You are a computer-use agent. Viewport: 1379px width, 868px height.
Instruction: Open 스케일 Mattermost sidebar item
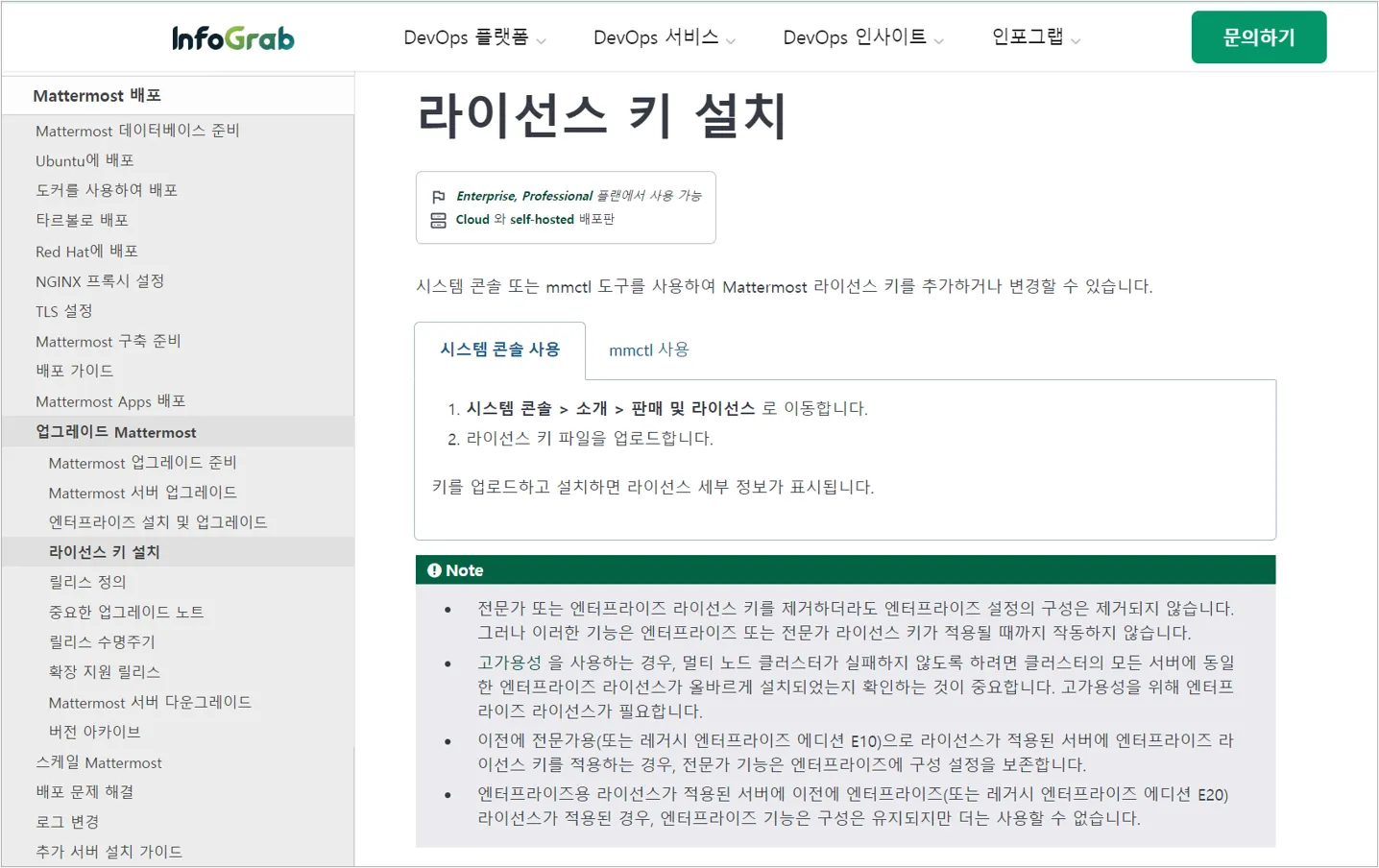(x=99, y=762)
